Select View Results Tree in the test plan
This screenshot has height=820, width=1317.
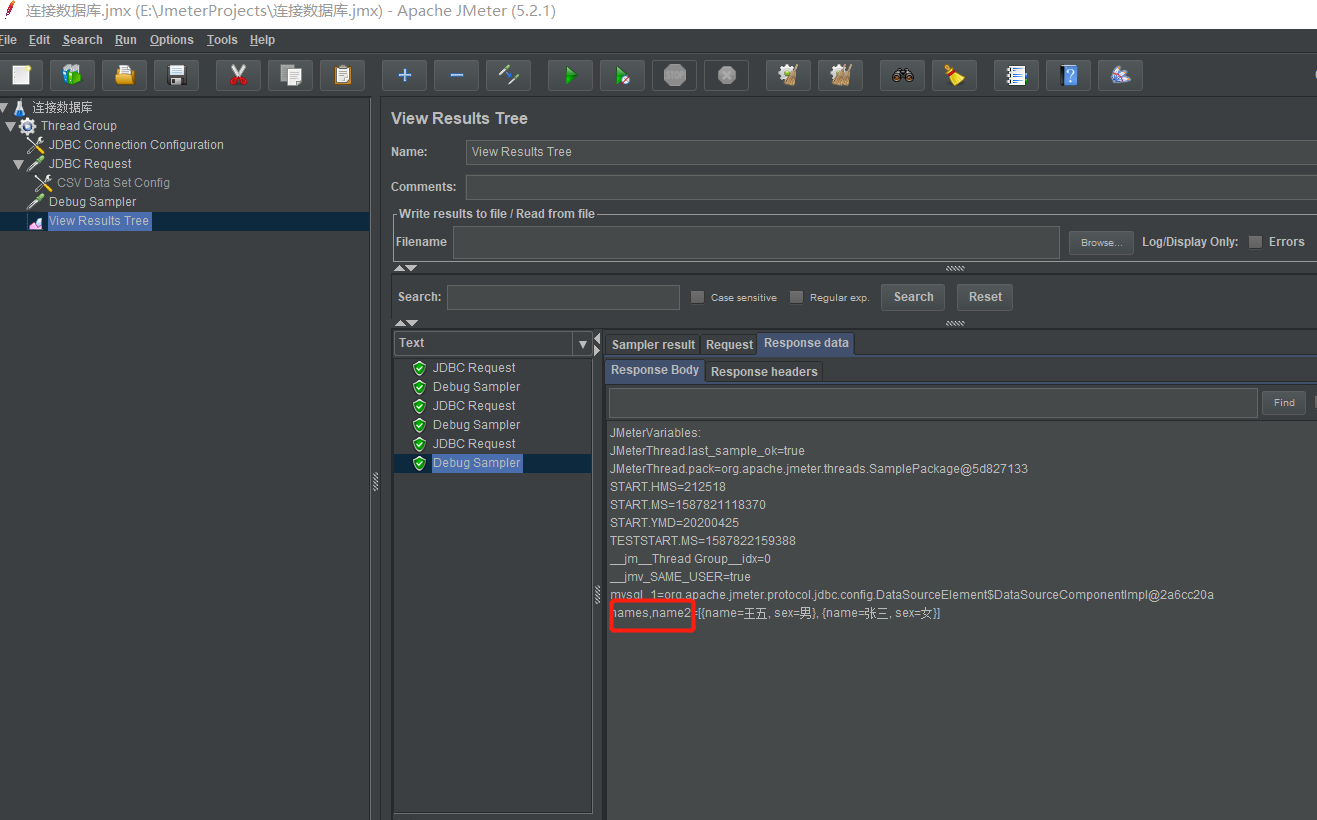[x=99, y=221]
